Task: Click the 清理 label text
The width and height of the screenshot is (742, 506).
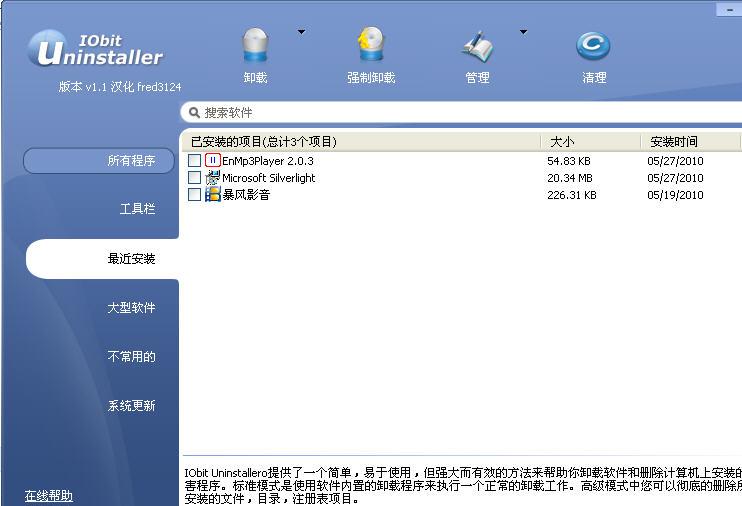Action: pos(594,78)
